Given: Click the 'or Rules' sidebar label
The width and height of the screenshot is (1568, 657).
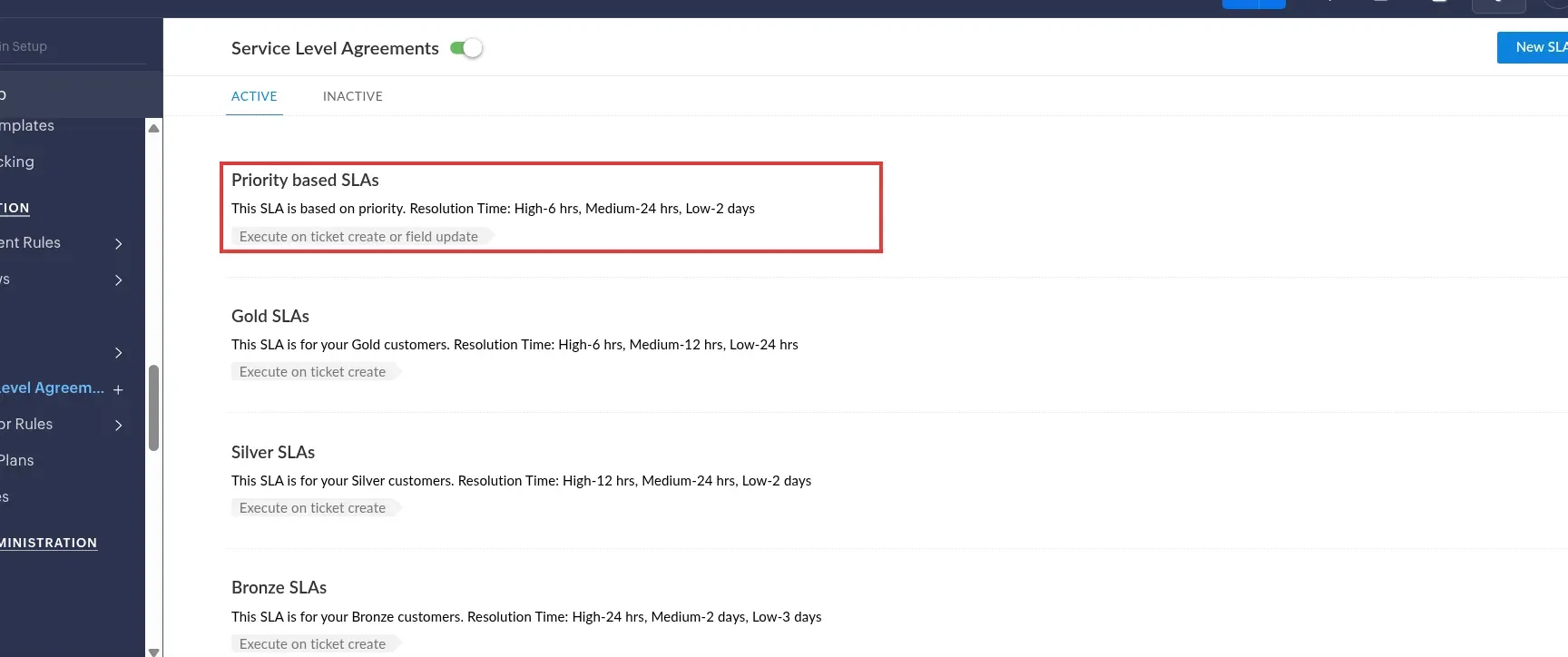Looking at the screenshot, I should point(26,424).
